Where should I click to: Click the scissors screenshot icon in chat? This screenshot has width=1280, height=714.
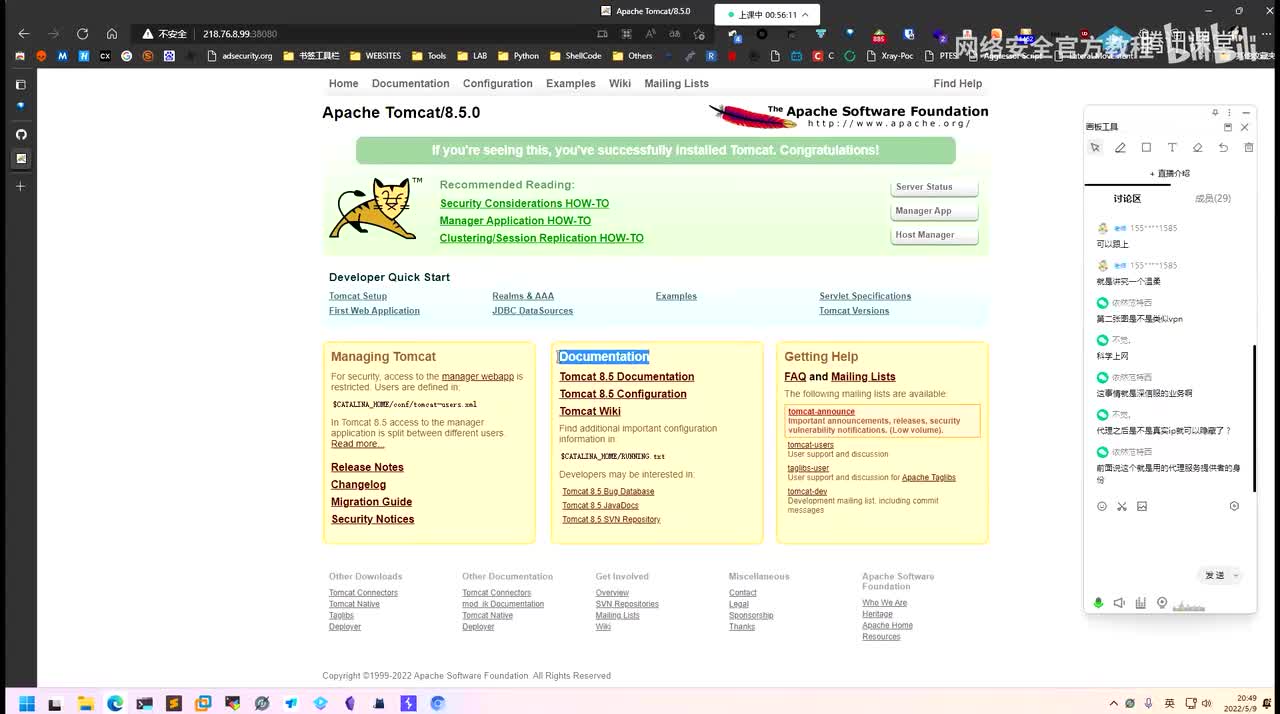(1122, 506)
